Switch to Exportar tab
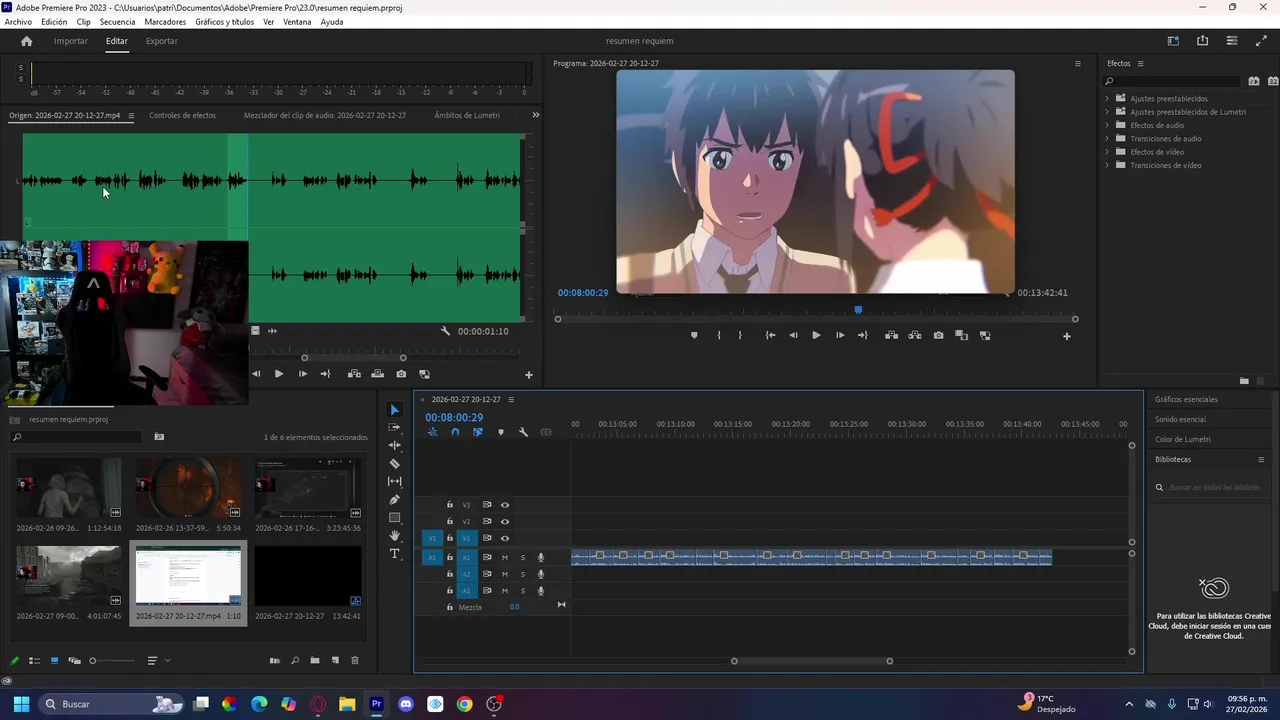1280x720 pixels. tap(161, 41)
